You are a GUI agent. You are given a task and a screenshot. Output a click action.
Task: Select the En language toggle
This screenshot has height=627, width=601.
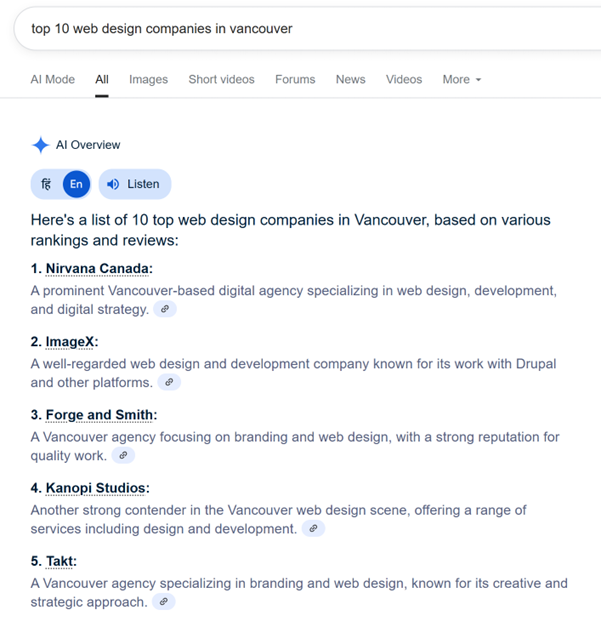coord(76,184)
